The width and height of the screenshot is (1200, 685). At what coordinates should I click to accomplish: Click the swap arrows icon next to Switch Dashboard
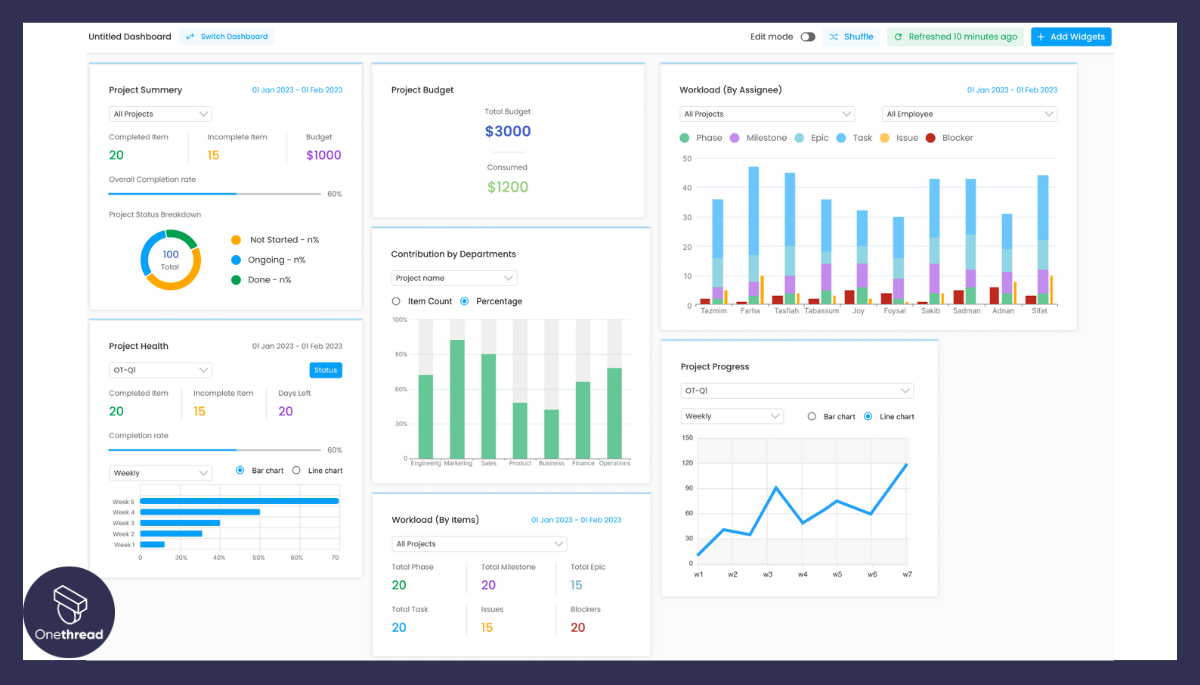tap(189, 36)
